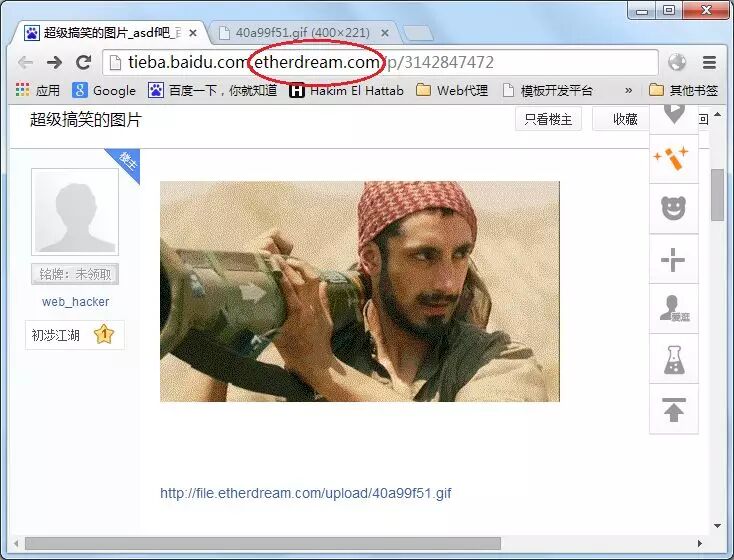
Task: Click the magic wand sidebar icon
Action: 674,158
